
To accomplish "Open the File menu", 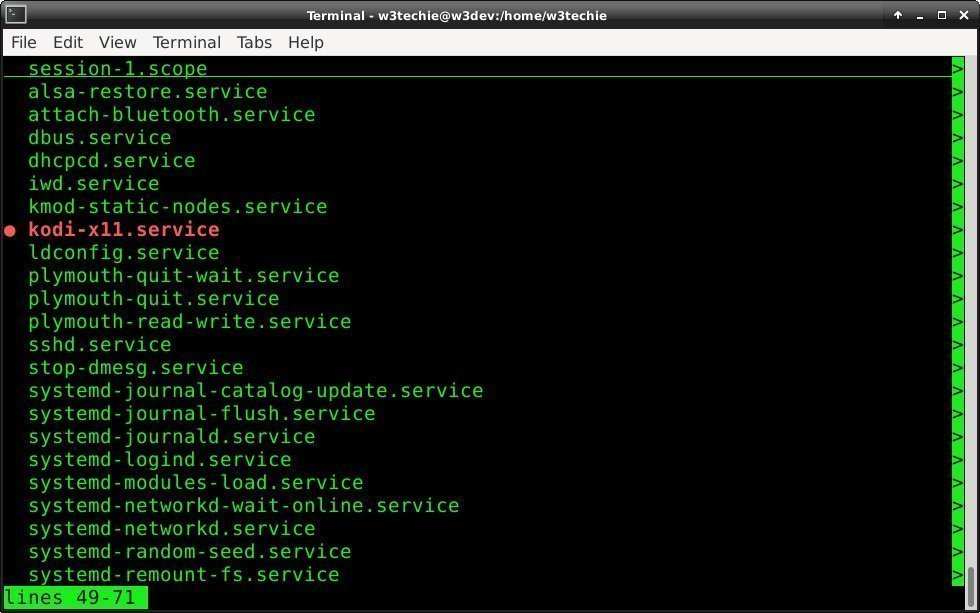I will (x=23, y=42).
